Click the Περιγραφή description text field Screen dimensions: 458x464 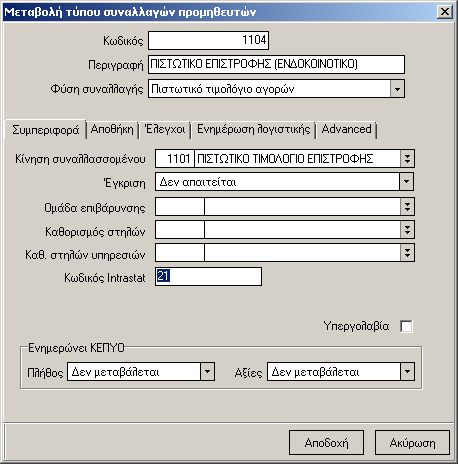tap(276, 64)
